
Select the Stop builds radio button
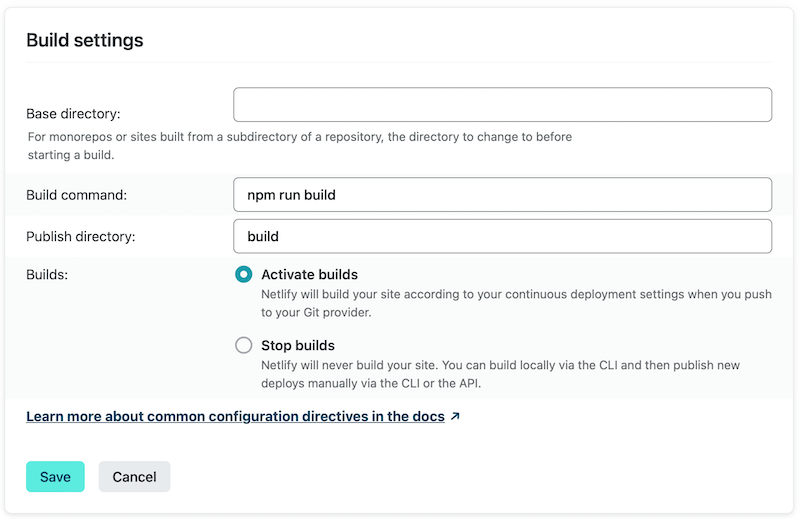click(244, 345)
